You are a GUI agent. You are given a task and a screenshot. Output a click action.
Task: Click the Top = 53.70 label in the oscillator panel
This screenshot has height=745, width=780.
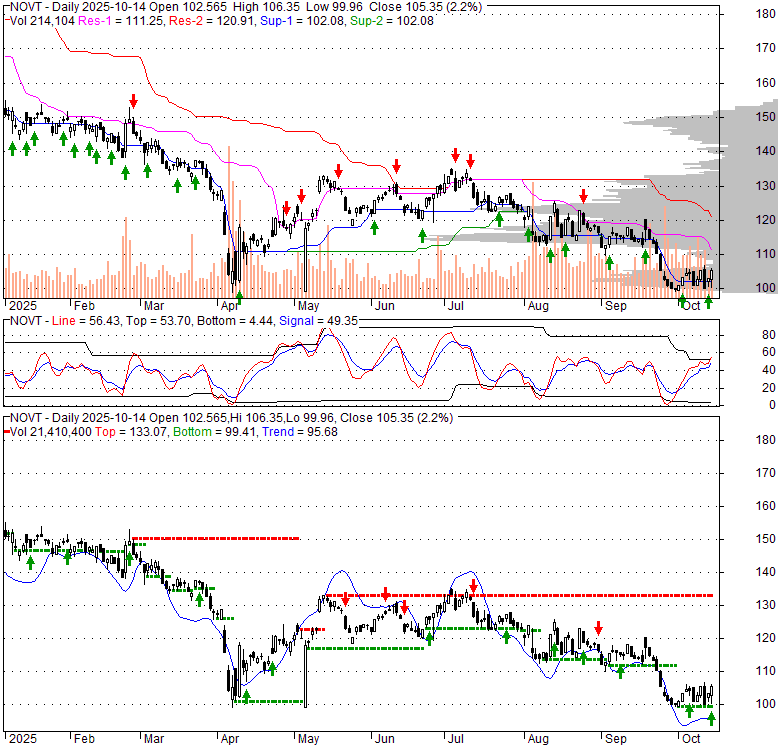click(159, 321)
